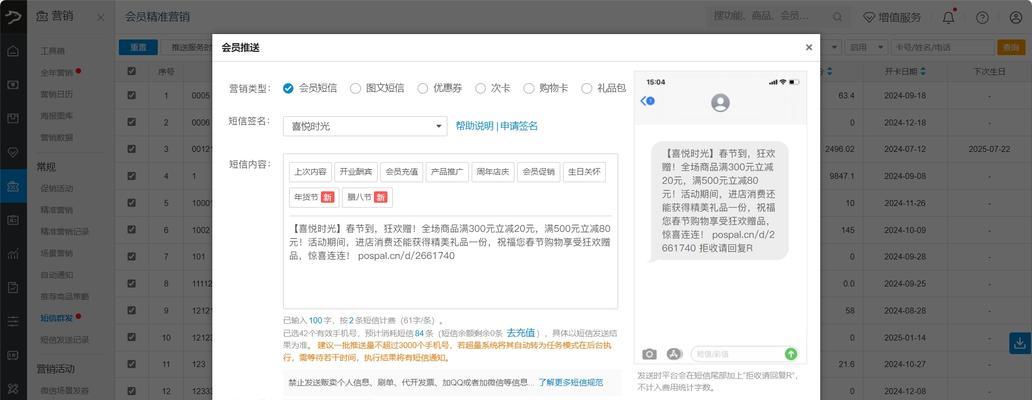Open 增值服务 in the top bar
This screenshot has height=400, width=1032.
tap(892, 18)
